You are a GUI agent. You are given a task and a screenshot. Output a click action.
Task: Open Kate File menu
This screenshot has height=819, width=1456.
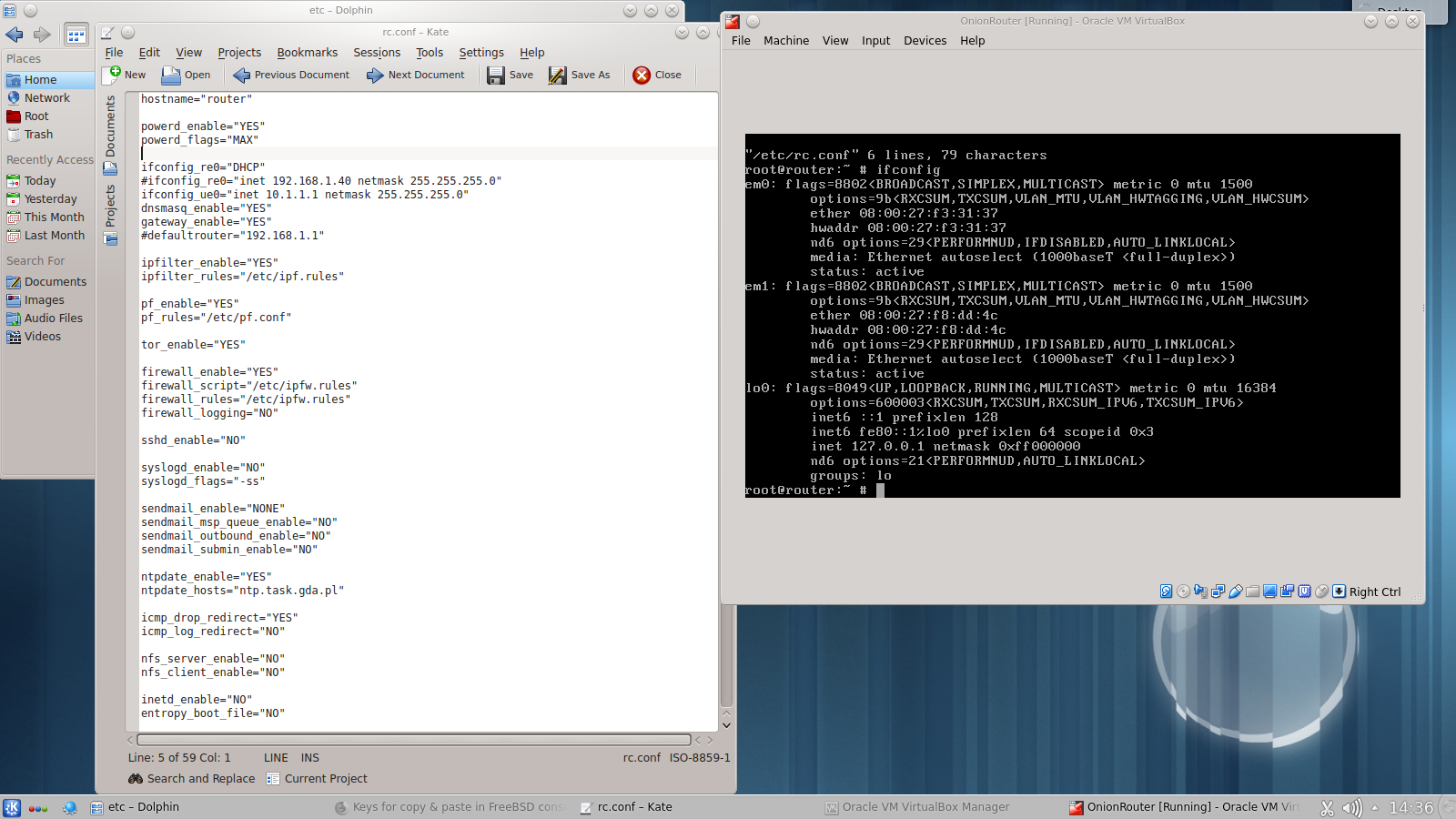click(x=114, y=52)
